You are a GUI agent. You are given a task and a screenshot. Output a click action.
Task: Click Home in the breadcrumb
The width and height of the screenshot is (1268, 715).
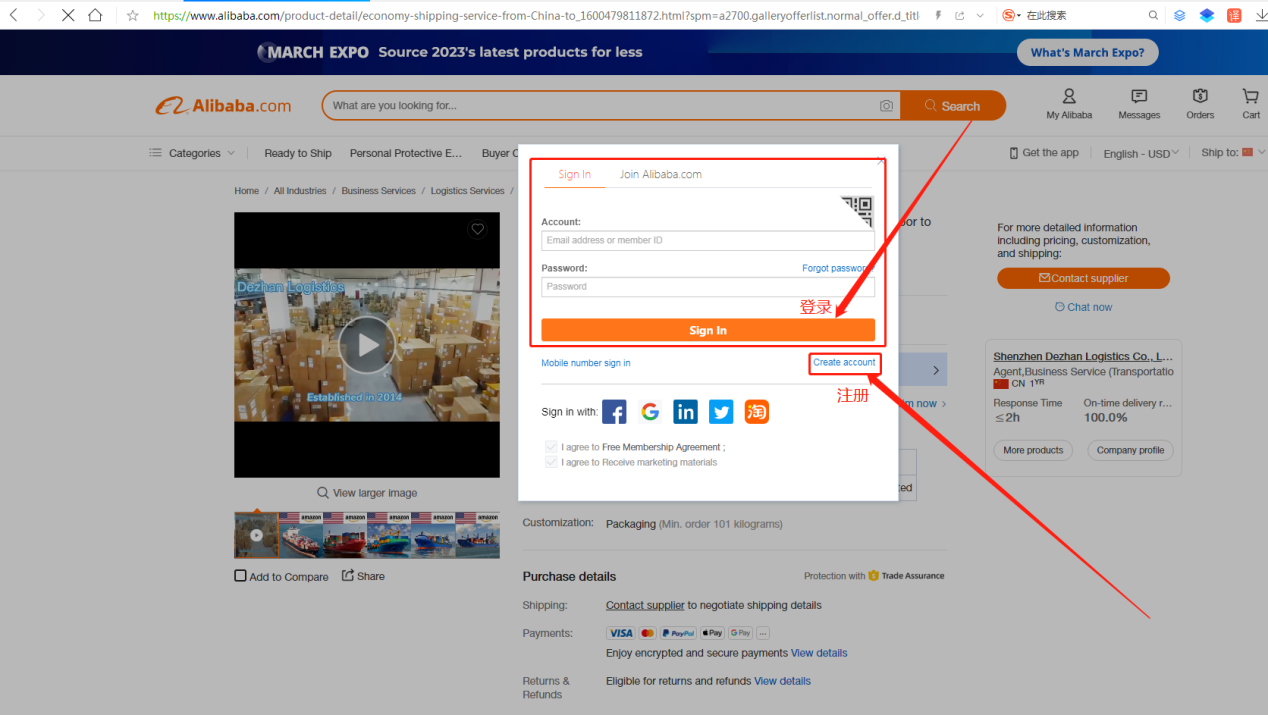point(246,191)
